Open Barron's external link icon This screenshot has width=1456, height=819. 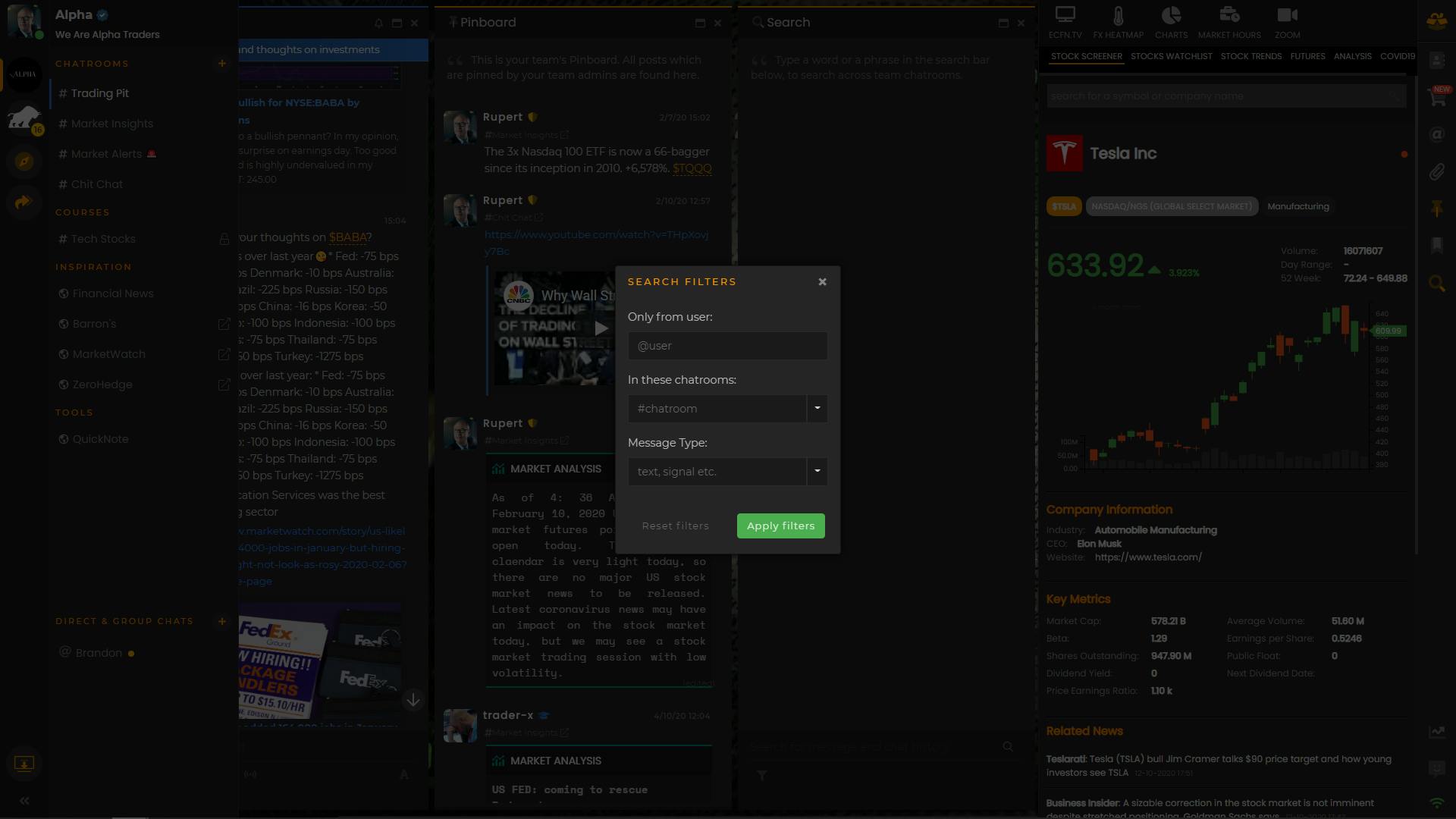click(x=224, y=324)
